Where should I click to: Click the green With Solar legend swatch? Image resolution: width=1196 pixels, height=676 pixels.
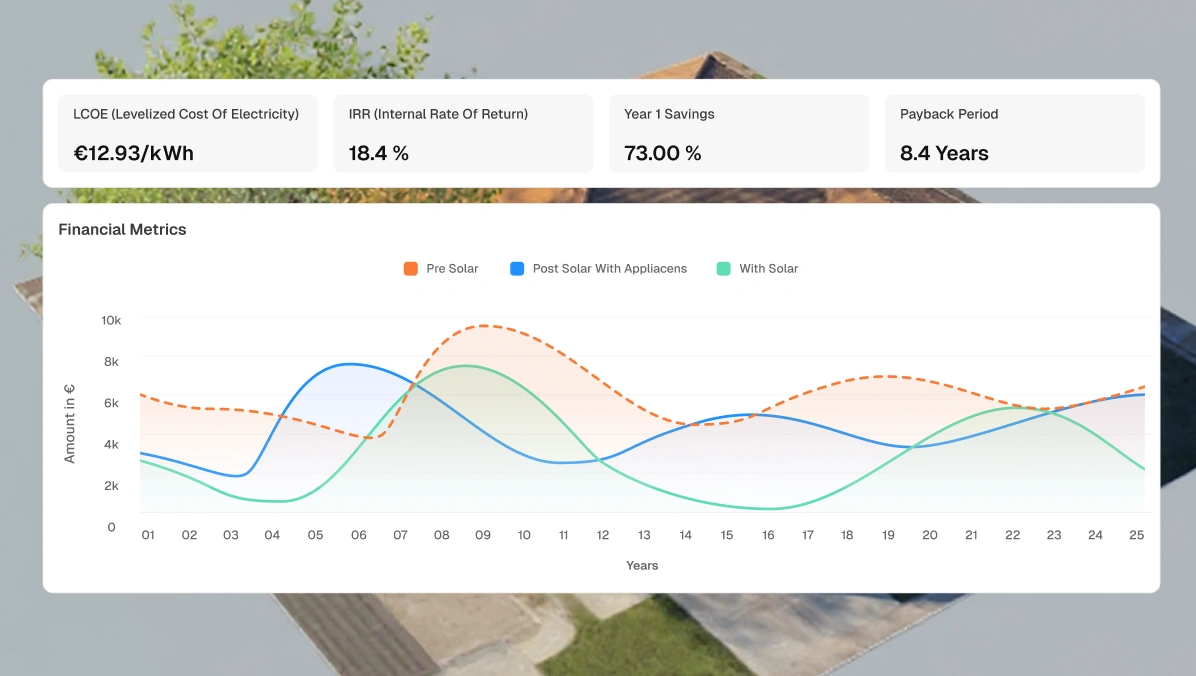coord(723,269)
